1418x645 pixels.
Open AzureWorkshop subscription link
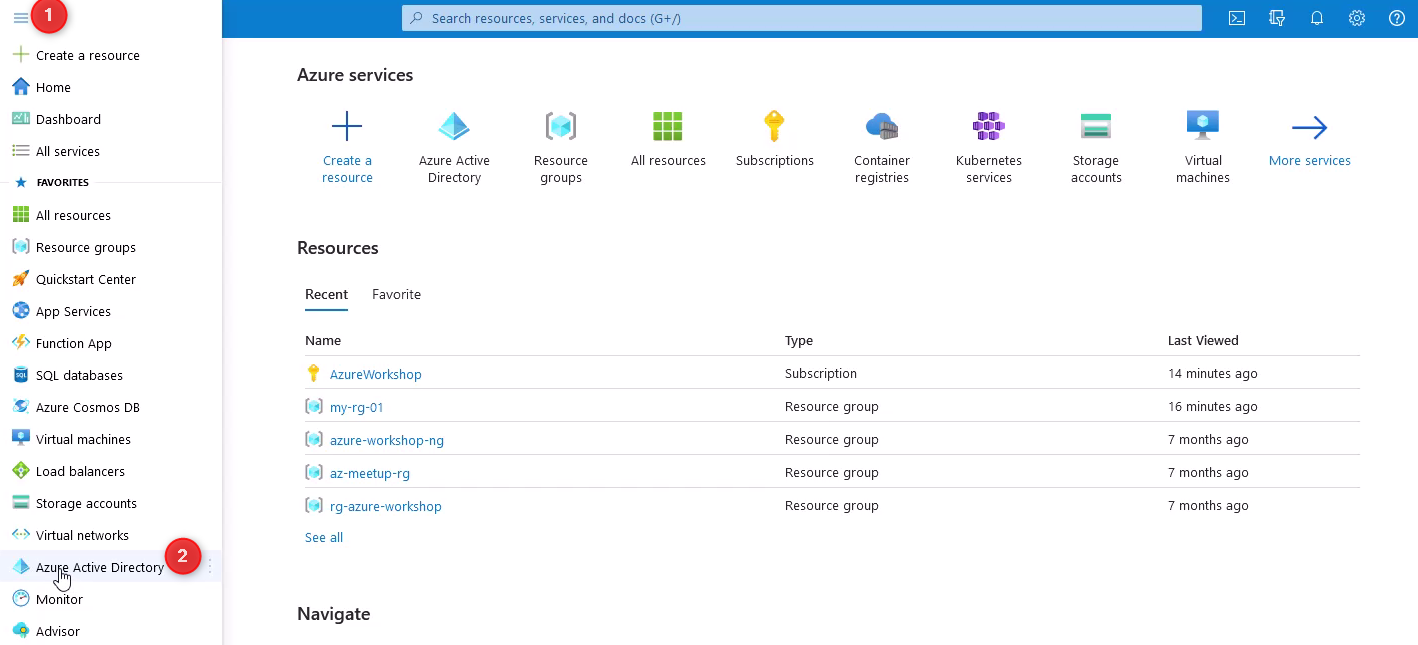tap(376, 374)
